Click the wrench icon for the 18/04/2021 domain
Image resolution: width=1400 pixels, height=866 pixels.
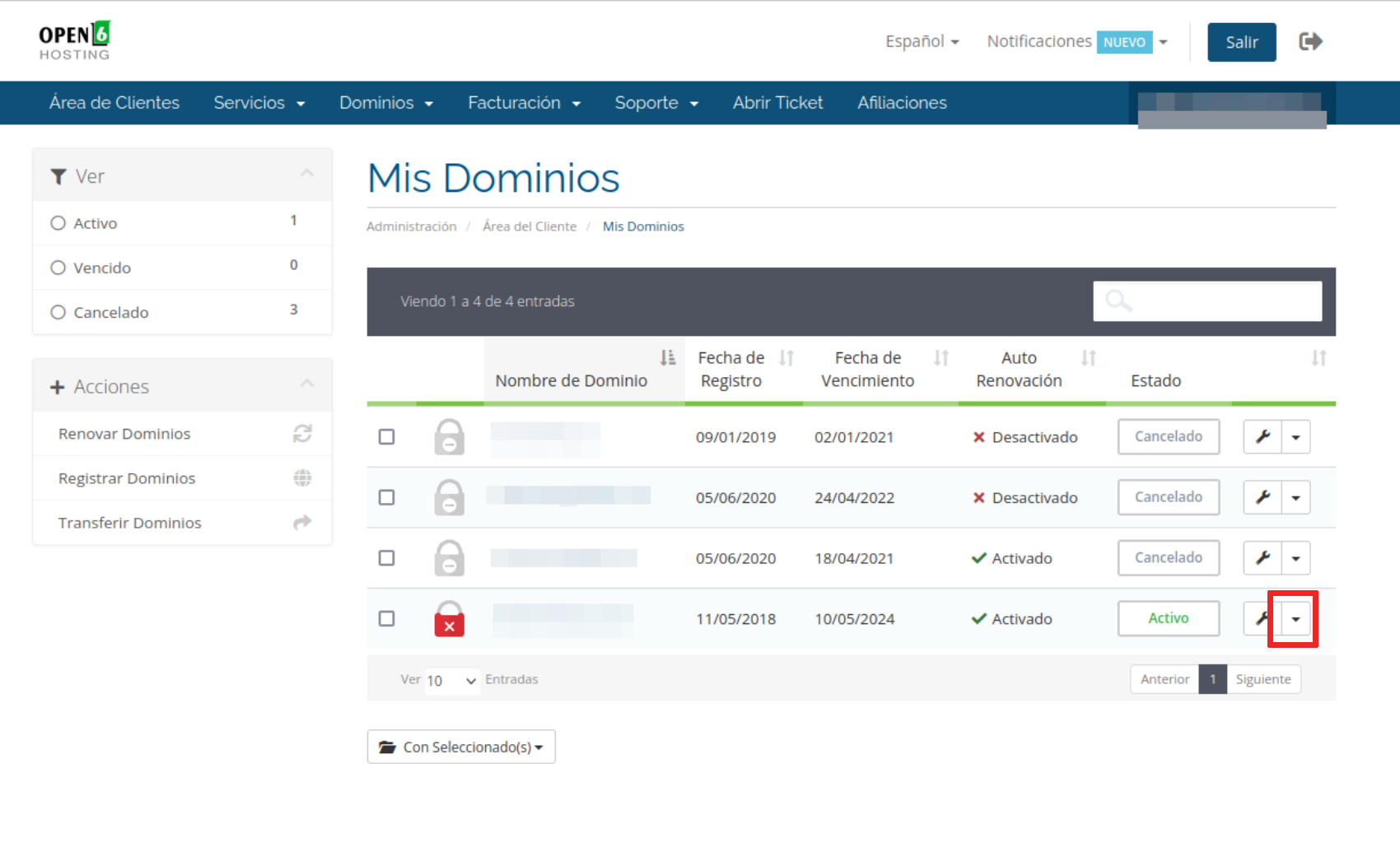[1262, 558]
